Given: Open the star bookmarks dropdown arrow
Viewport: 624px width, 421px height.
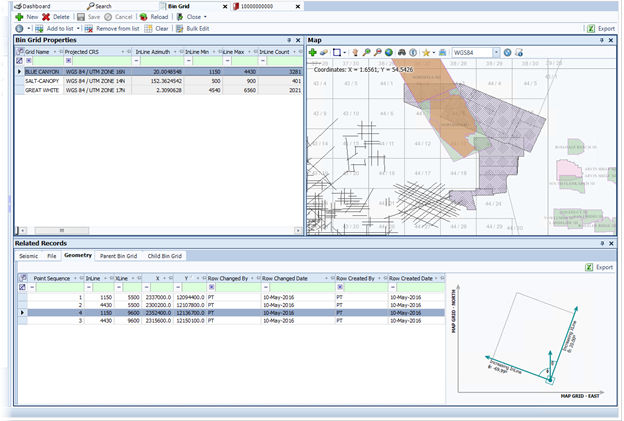Looking at the screenshot, I should click(x=433, y=53).
